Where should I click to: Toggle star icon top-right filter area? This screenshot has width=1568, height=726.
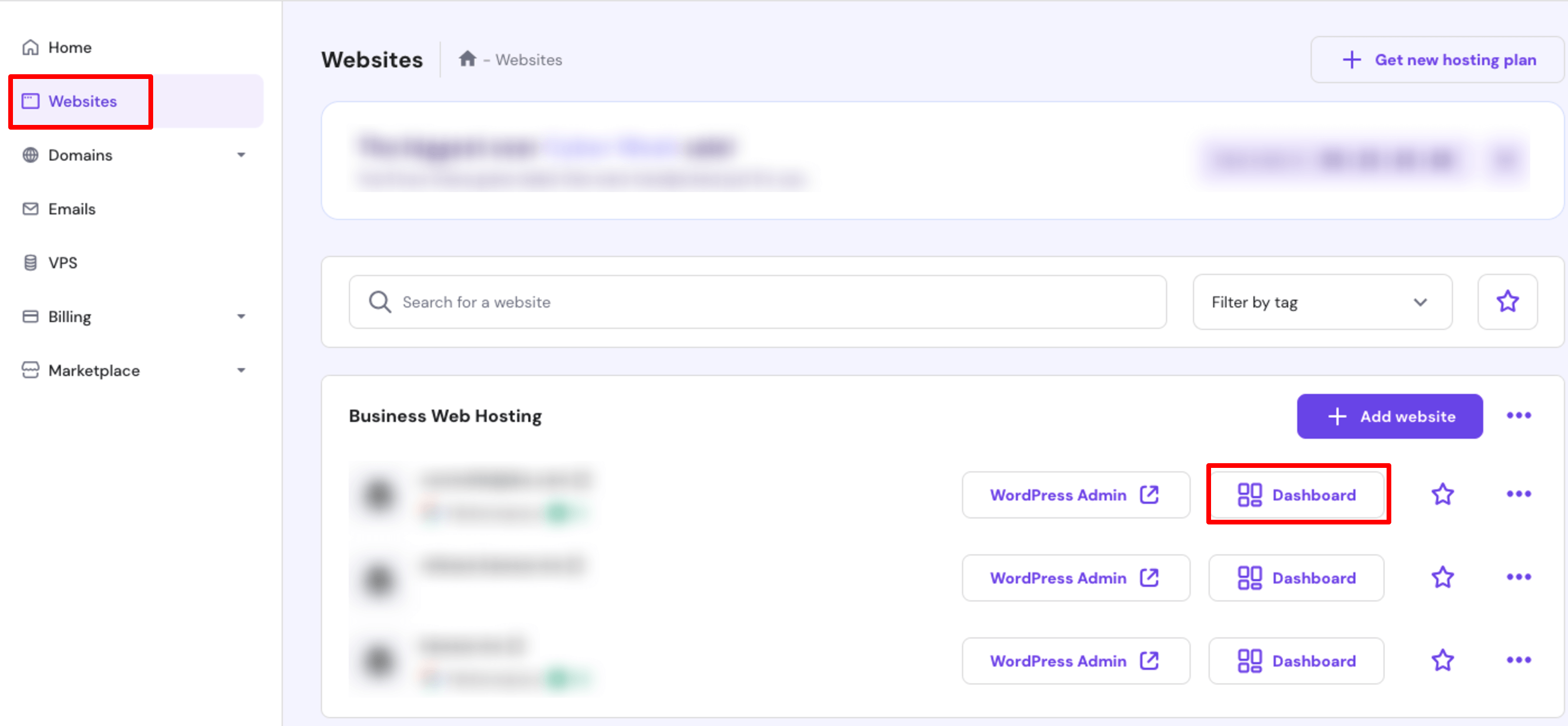point(1506,301)
